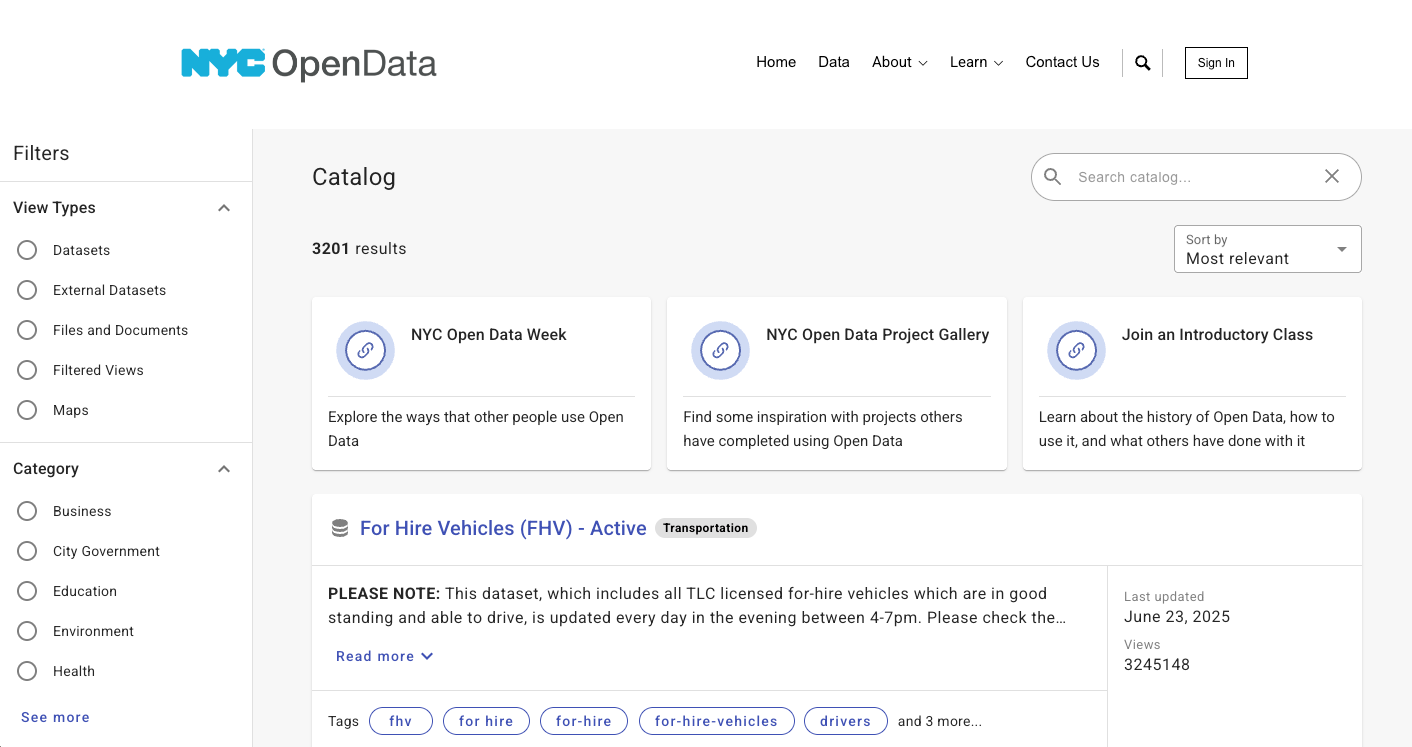Select the Education category radio

pyautogui.click(x=27, y=591)
